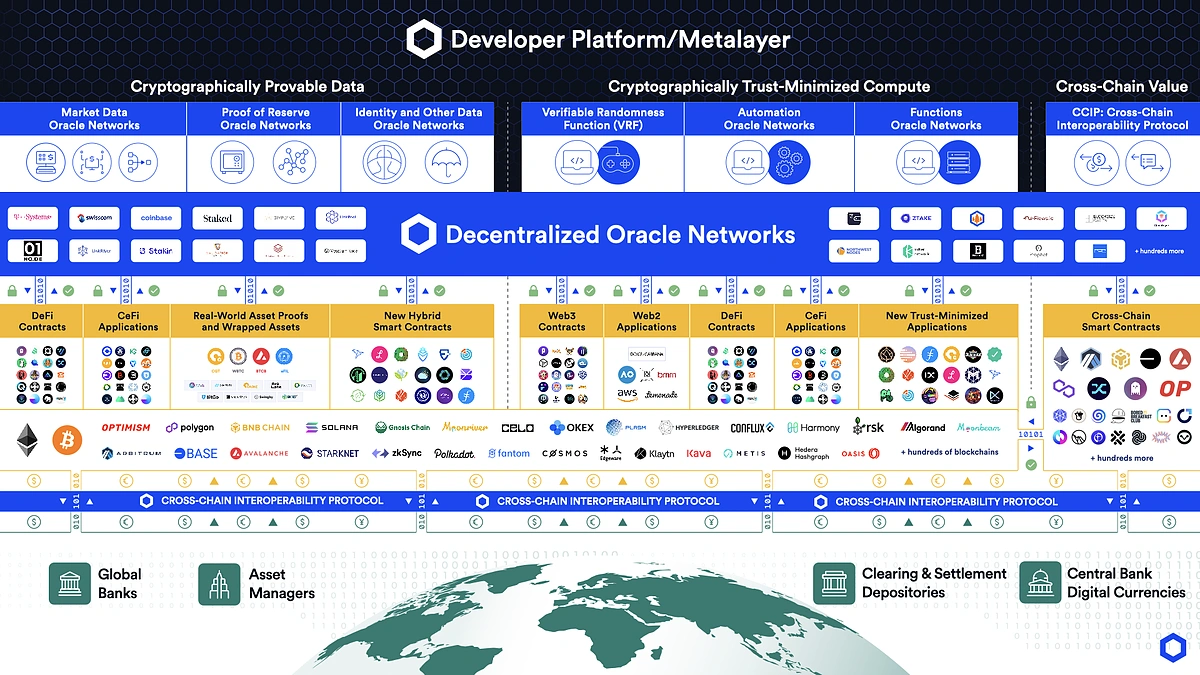
Task: Click the ZTAKE node operator badge
Action: coord(915,218)
